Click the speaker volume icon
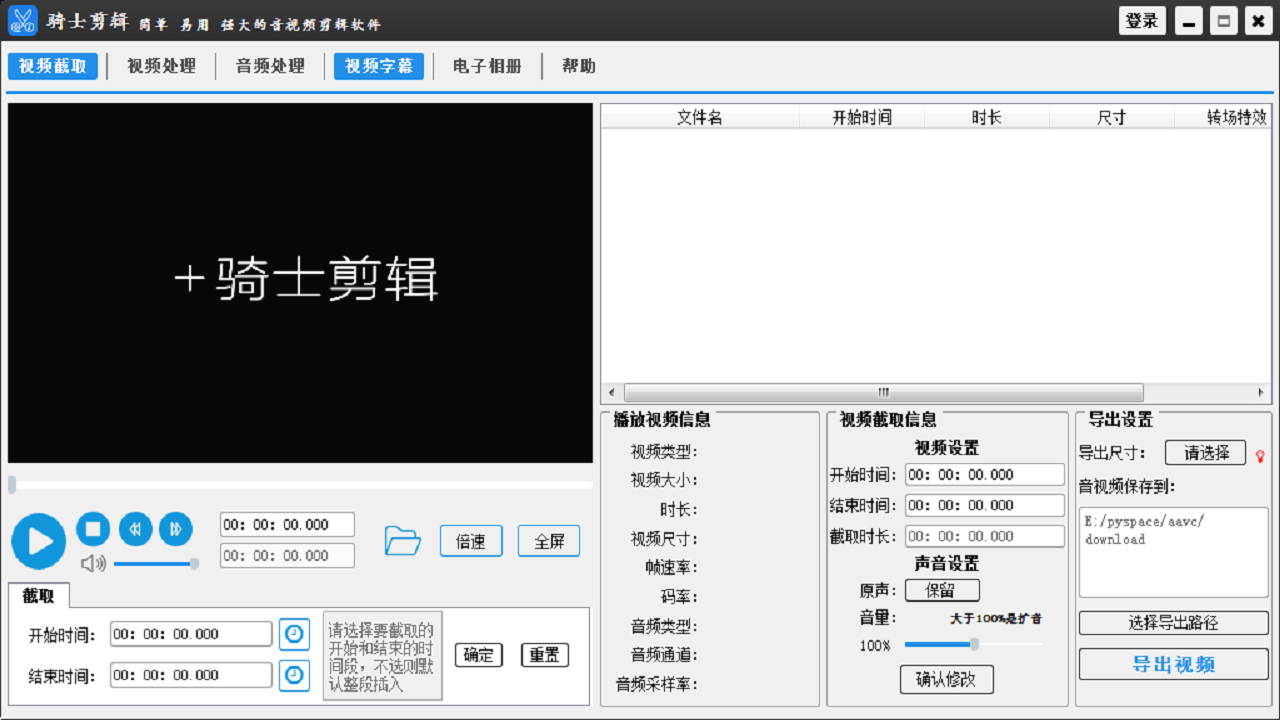This screenshot has width=1280, height=720. coord(93,563)
